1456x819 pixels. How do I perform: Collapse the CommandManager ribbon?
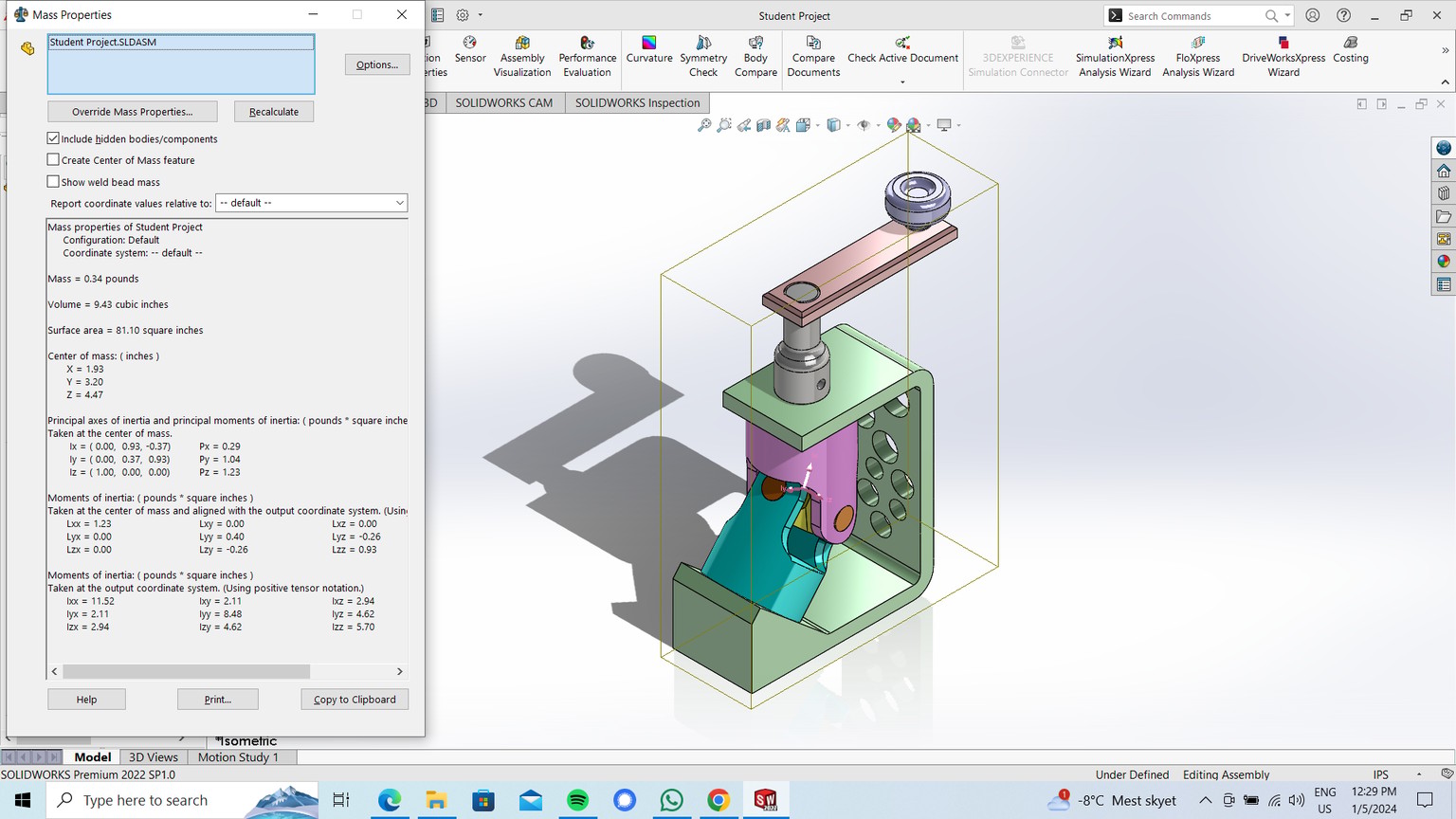pos(1446,83)
